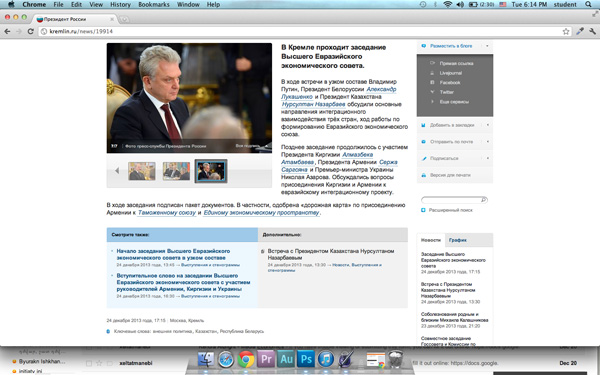Click the gallery previous arrow
The image size is (600, 375).
click(117, 171)
